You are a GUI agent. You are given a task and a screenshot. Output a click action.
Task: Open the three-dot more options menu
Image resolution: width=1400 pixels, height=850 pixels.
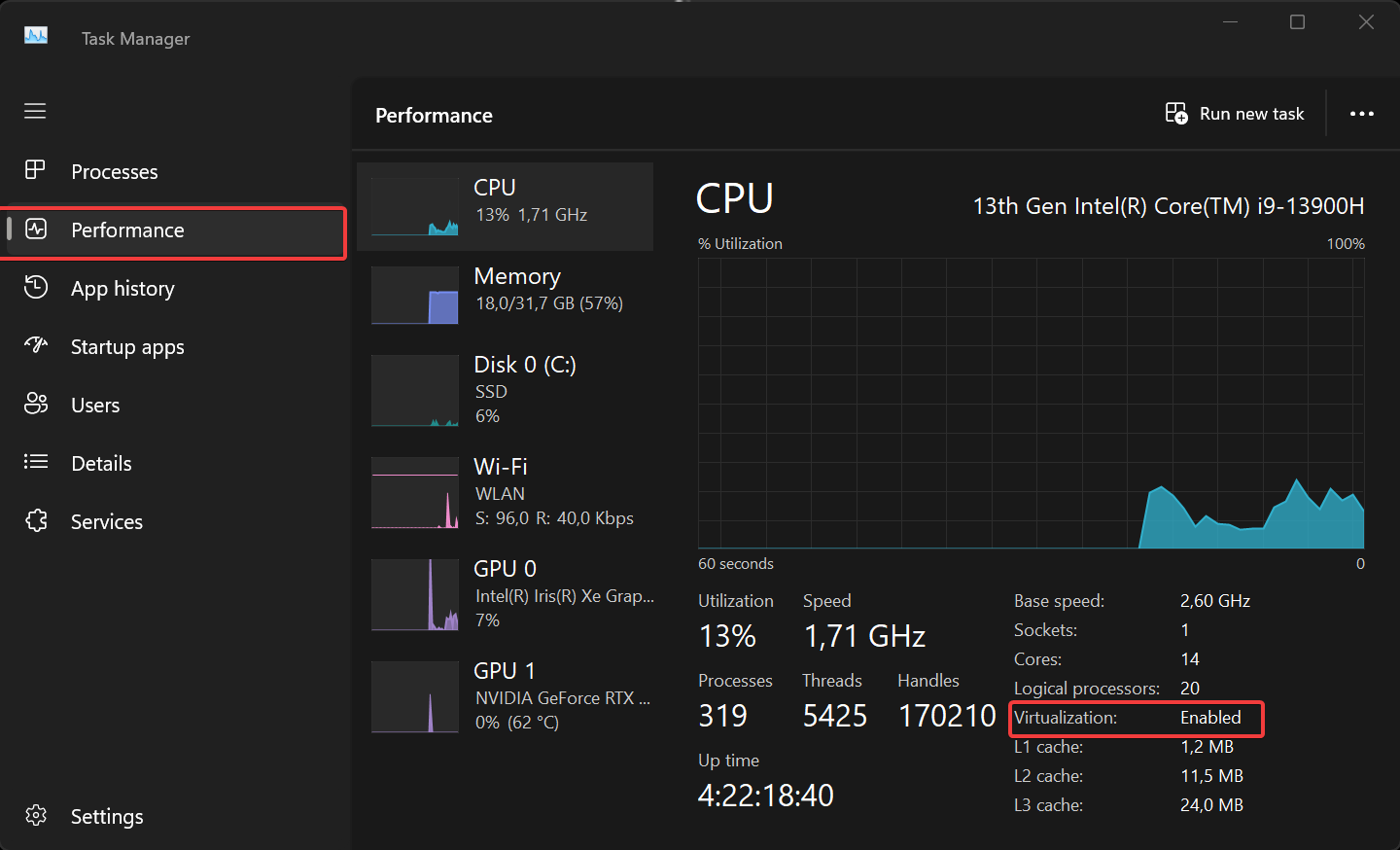click(1362, 114)
